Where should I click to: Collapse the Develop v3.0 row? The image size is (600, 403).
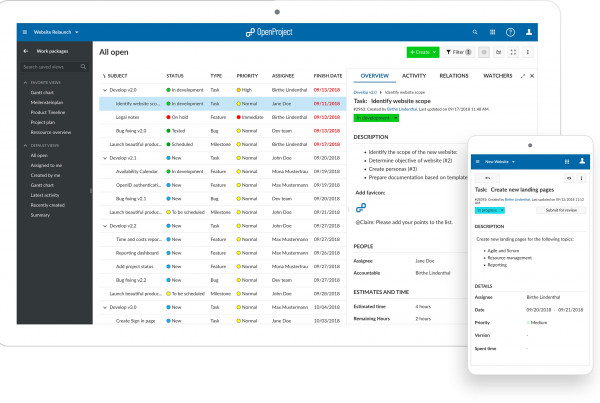(105, 307)
